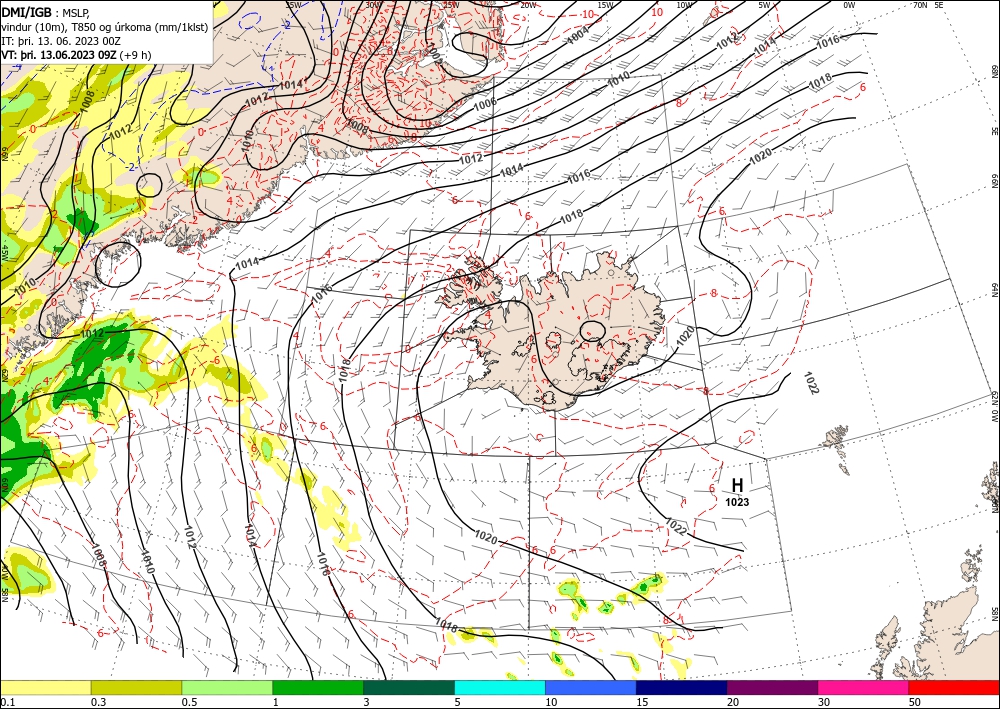The height and width of the screenshot is (709, 1000).
Task: Click the yellow 0.1 precipitation legend swatch
Action: point(45,687)
